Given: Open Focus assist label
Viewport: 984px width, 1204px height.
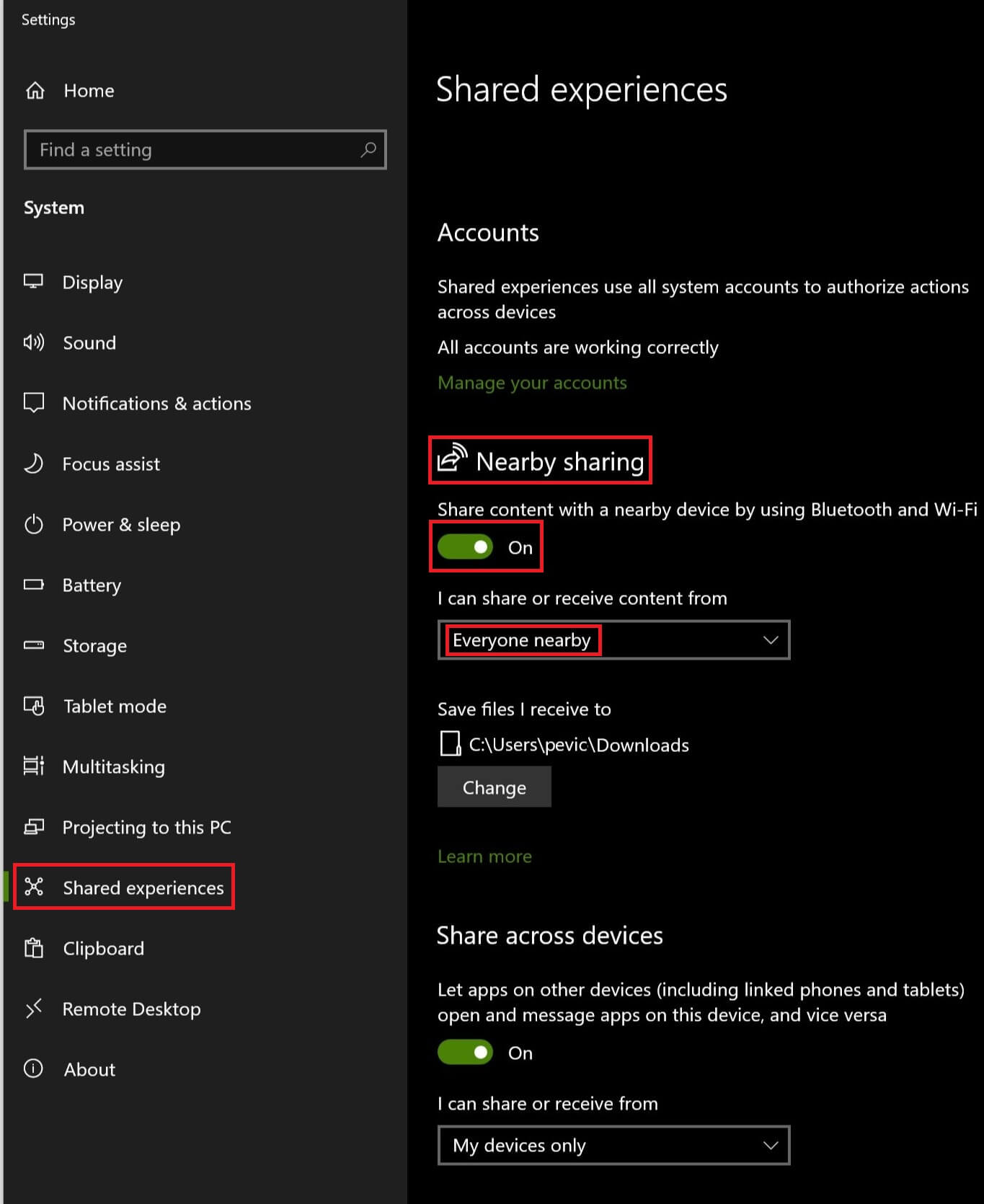Looking at the screenshot, I should 111,464.
